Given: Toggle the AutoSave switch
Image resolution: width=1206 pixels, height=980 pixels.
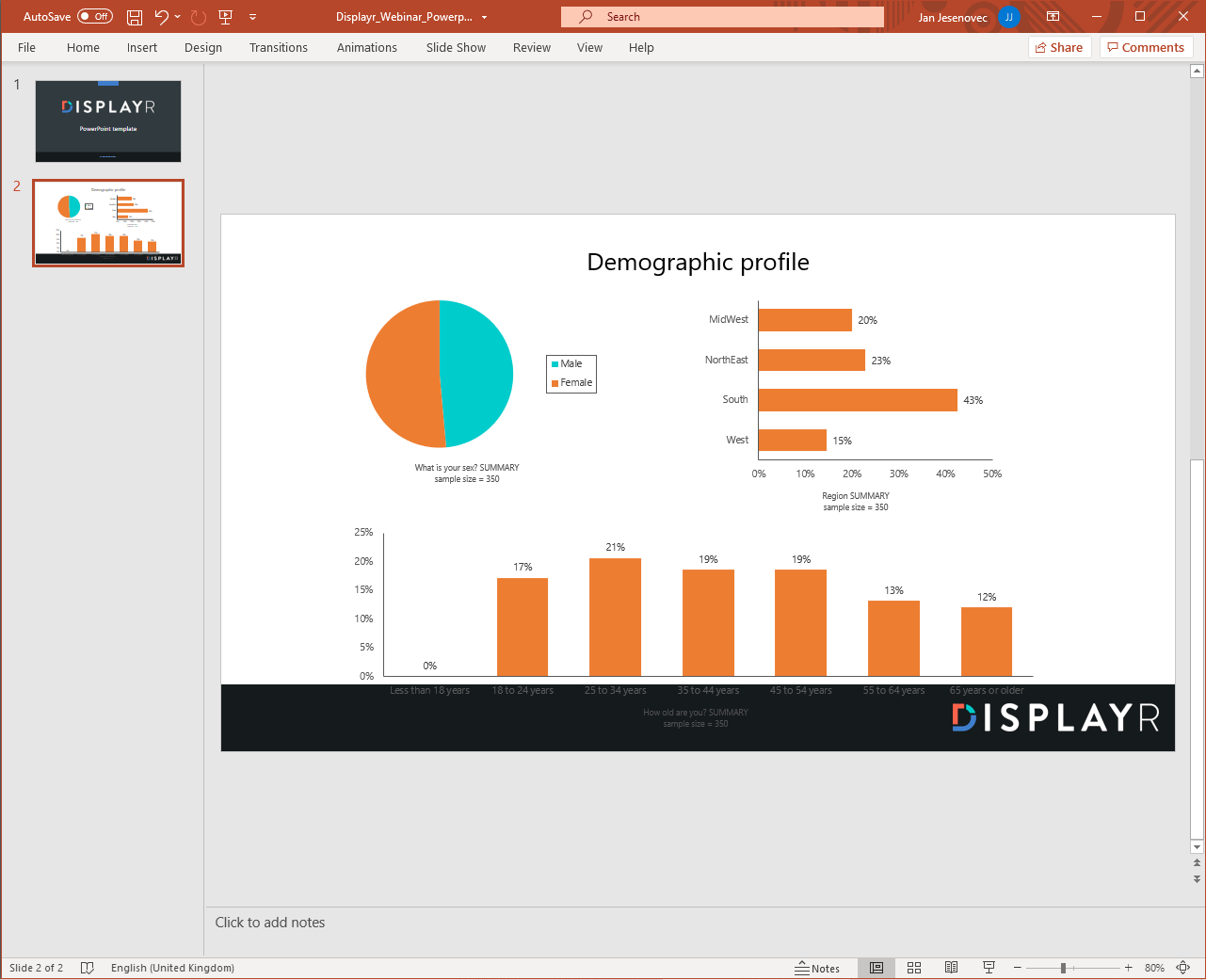Looking at the screenshot, I should pyautogui.click(x=95, y=17).
